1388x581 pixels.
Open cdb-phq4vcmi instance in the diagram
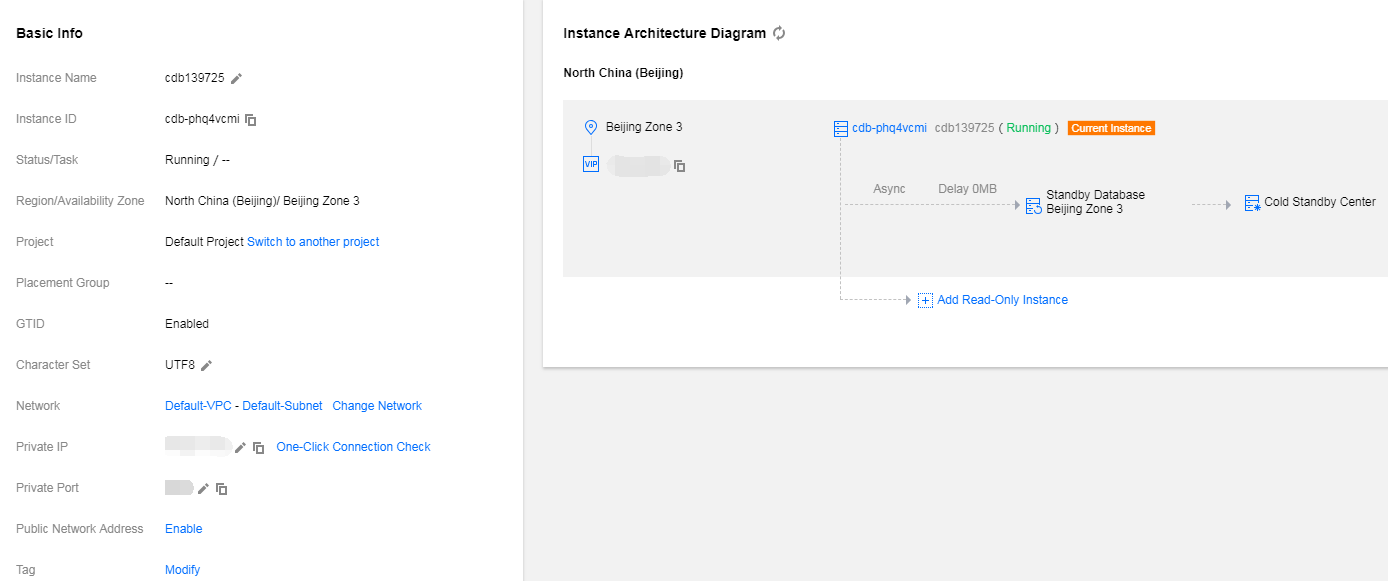(889, 128)
